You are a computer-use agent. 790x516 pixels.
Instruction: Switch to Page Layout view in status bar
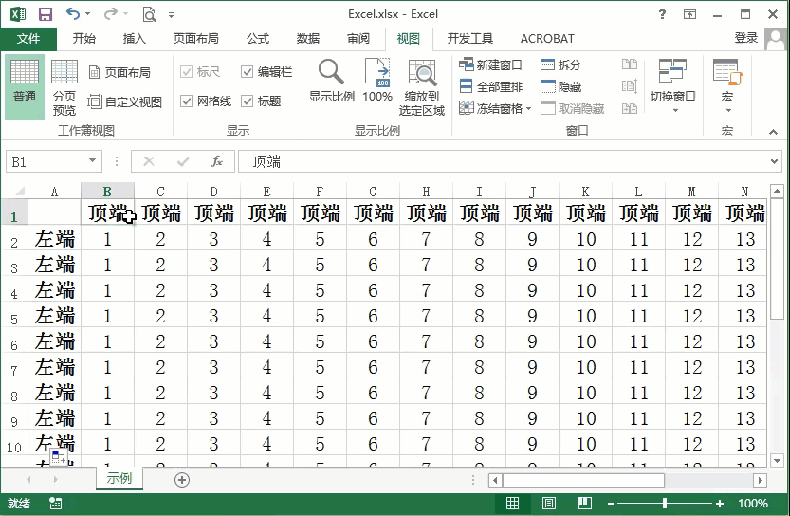pos(549,503)
